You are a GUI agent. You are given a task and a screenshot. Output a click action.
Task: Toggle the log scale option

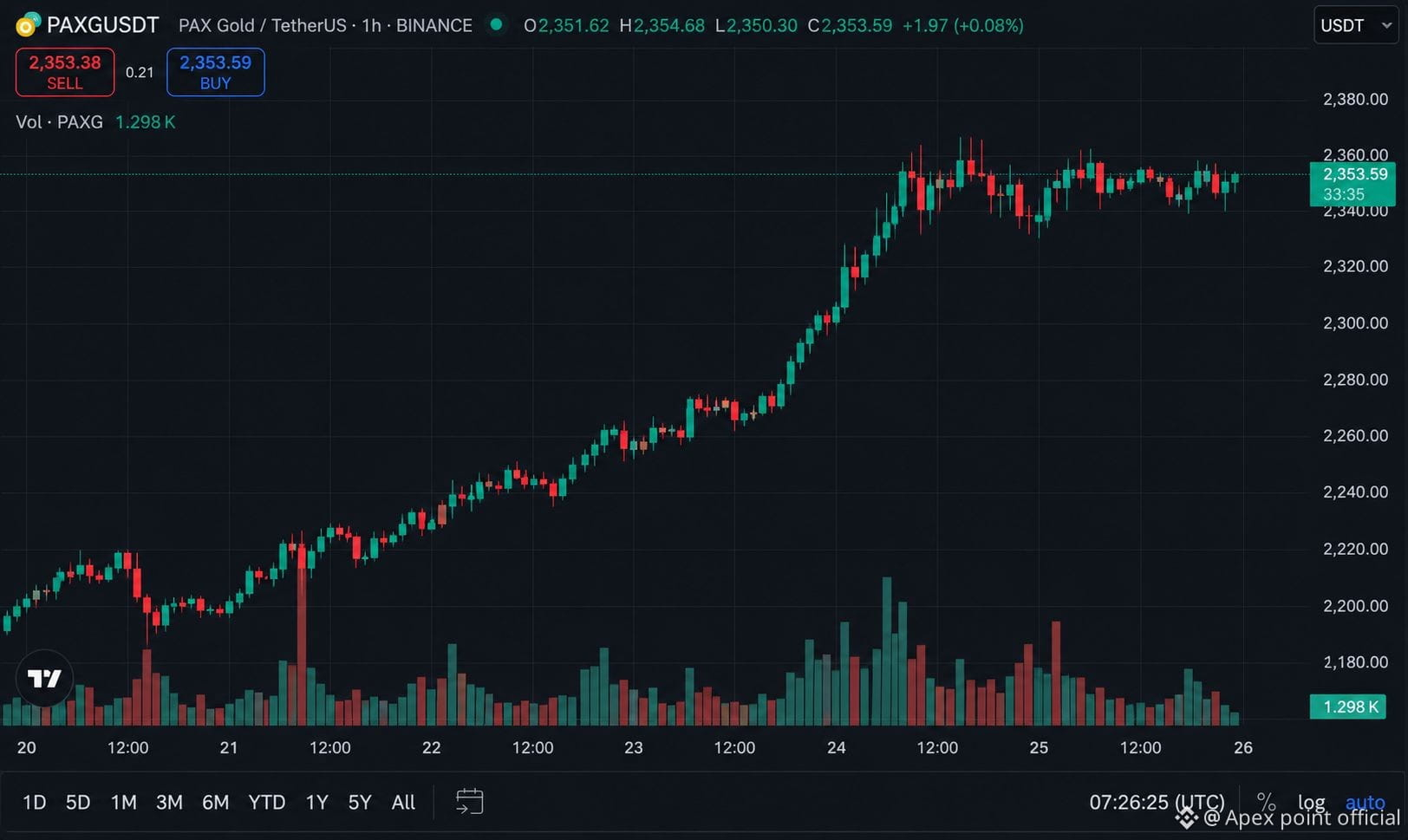tap(1311, 802)
